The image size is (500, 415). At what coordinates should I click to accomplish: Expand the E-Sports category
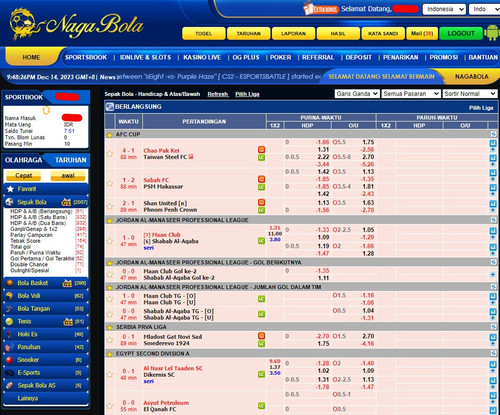coord(46,373)
